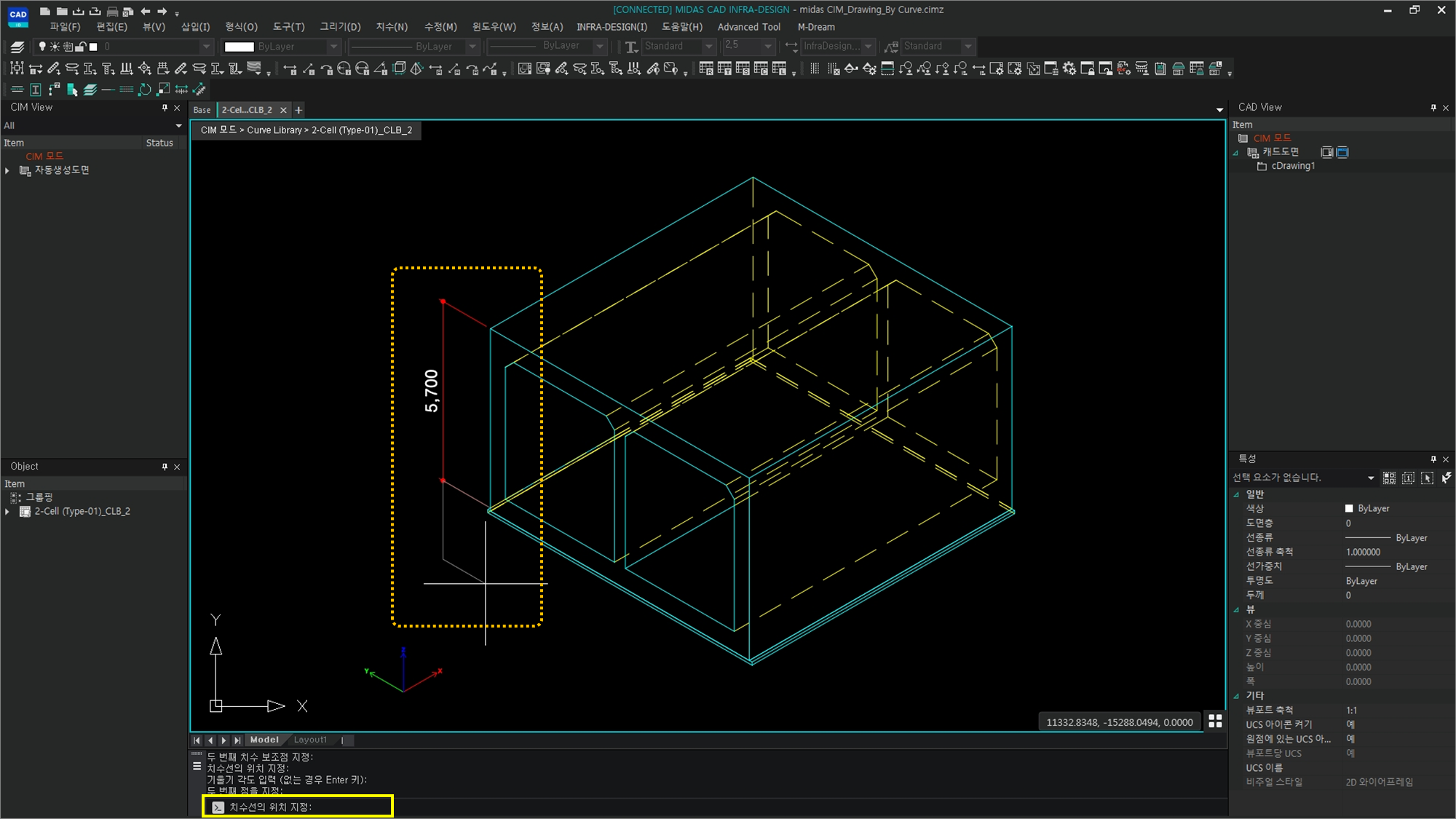Click the white color swatch in properties

point(1348,508)
